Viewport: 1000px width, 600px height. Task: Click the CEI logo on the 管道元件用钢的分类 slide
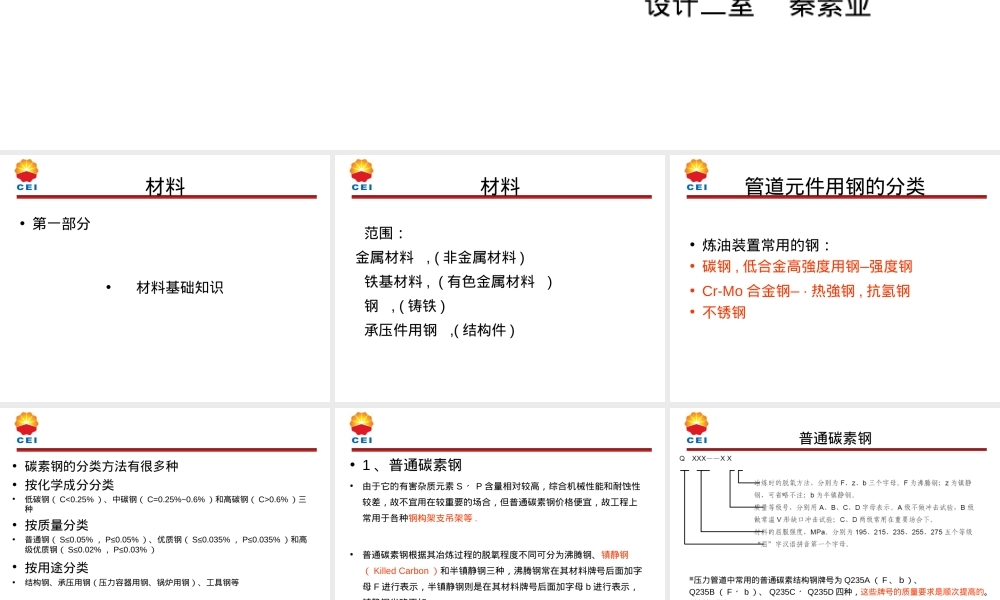point(696,175)
